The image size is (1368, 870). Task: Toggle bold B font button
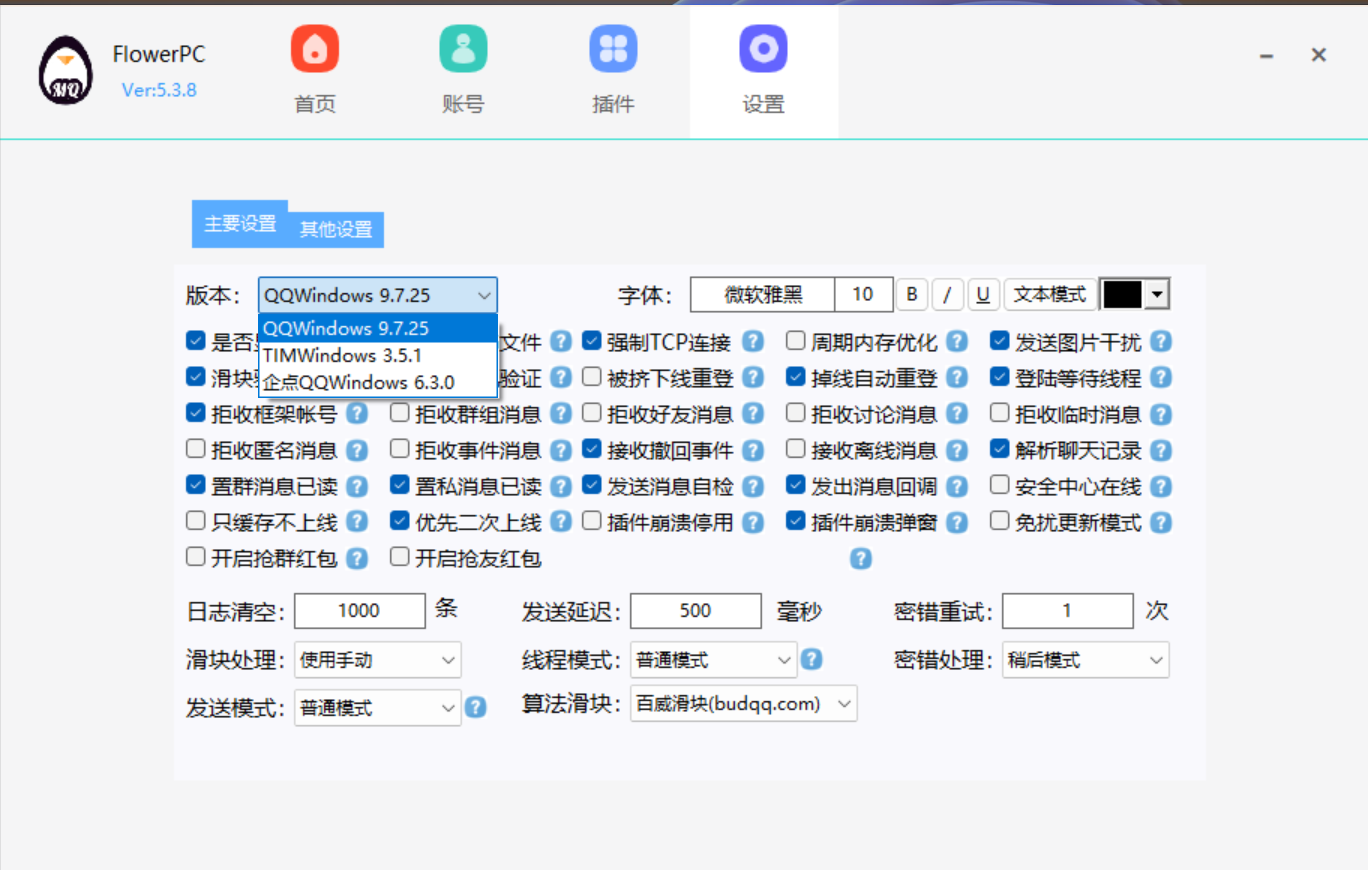point(911,295)
